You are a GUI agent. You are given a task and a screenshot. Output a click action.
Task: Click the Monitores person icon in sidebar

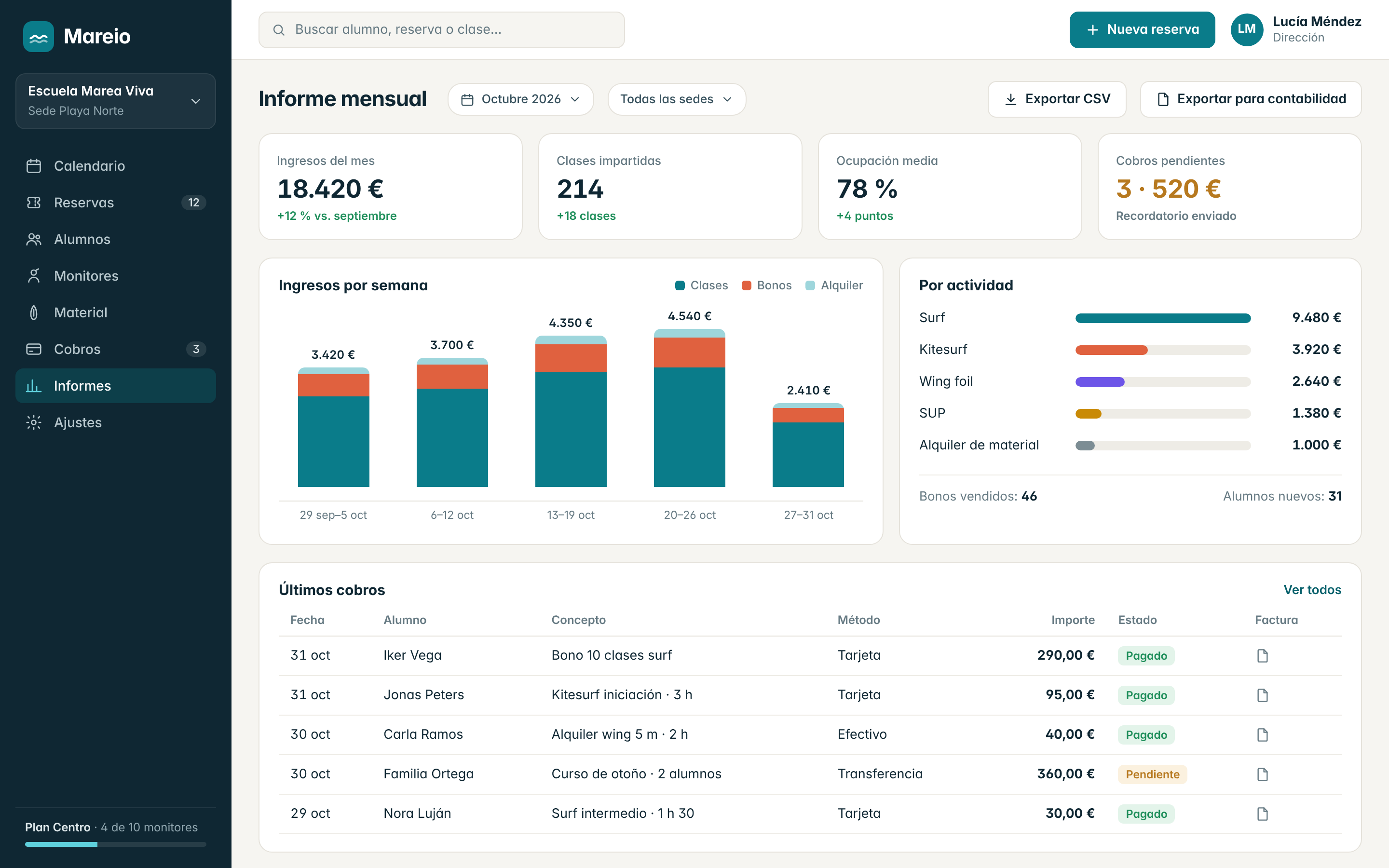click(x=34, y=276)
